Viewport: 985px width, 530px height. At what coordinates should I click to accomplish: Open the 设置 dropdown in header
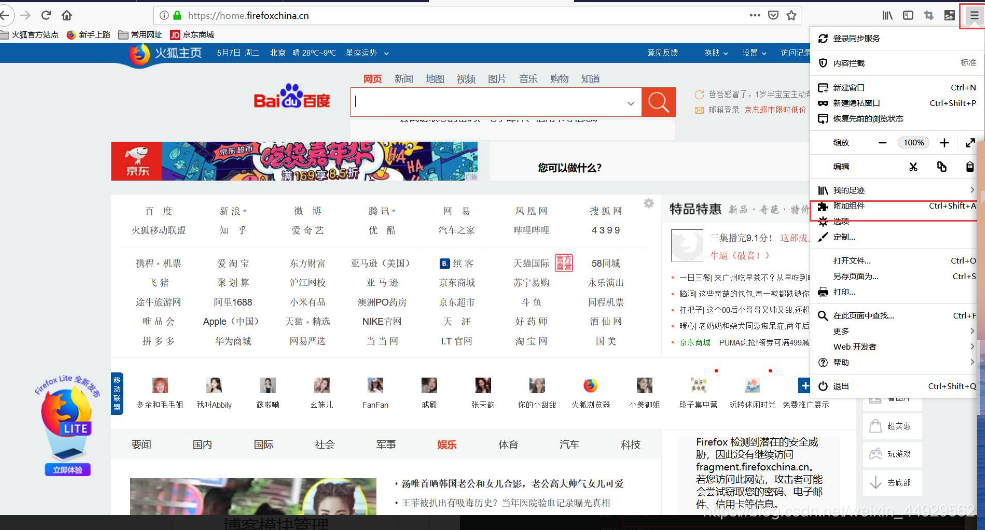pyautogui.click(x=754, y=53)
